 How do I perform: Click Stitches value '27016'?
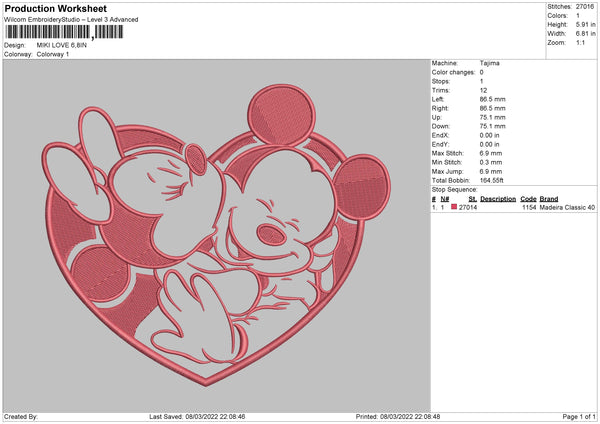[585, 7]
